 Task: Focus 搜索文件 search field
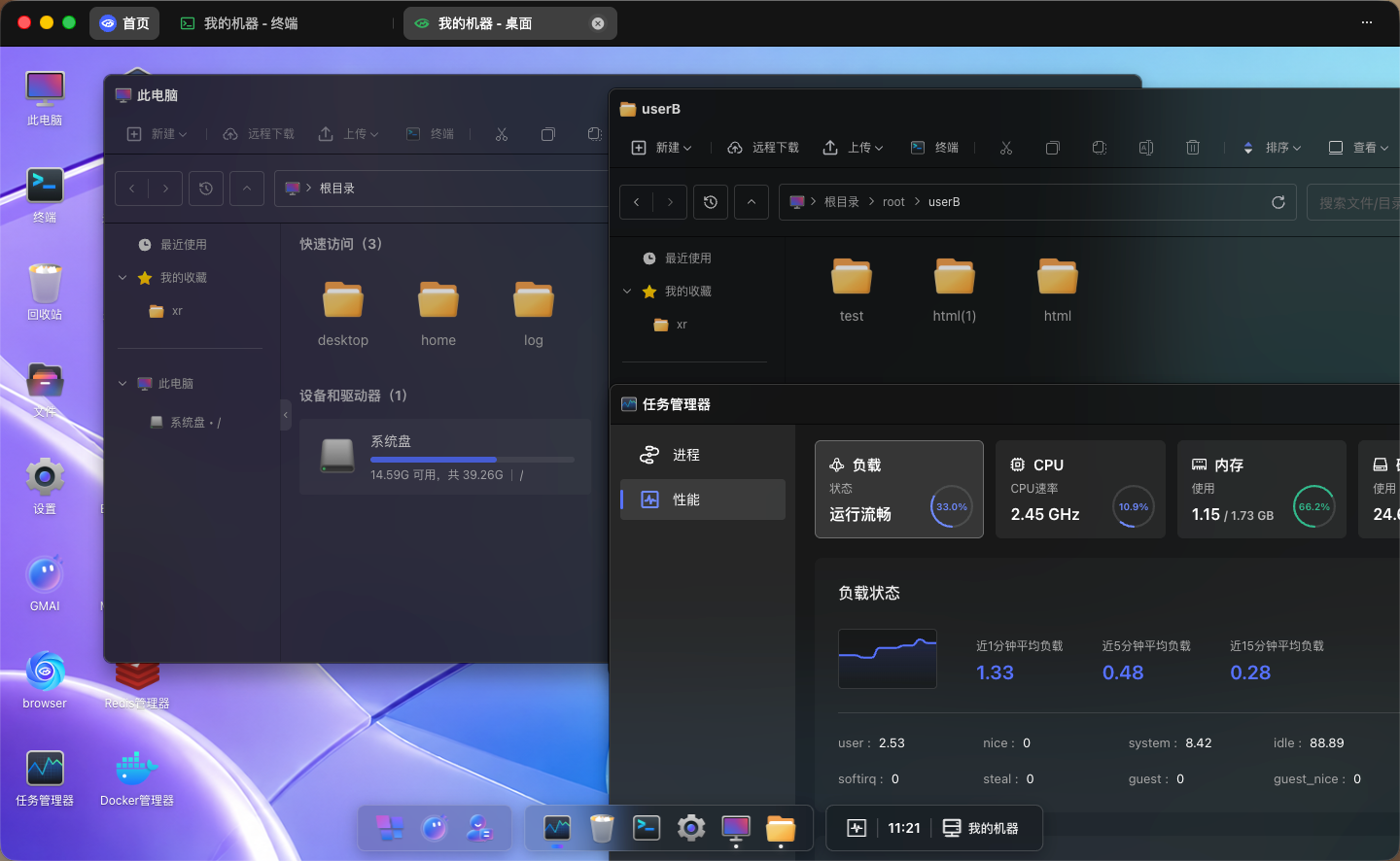(x=1353, y=202)
